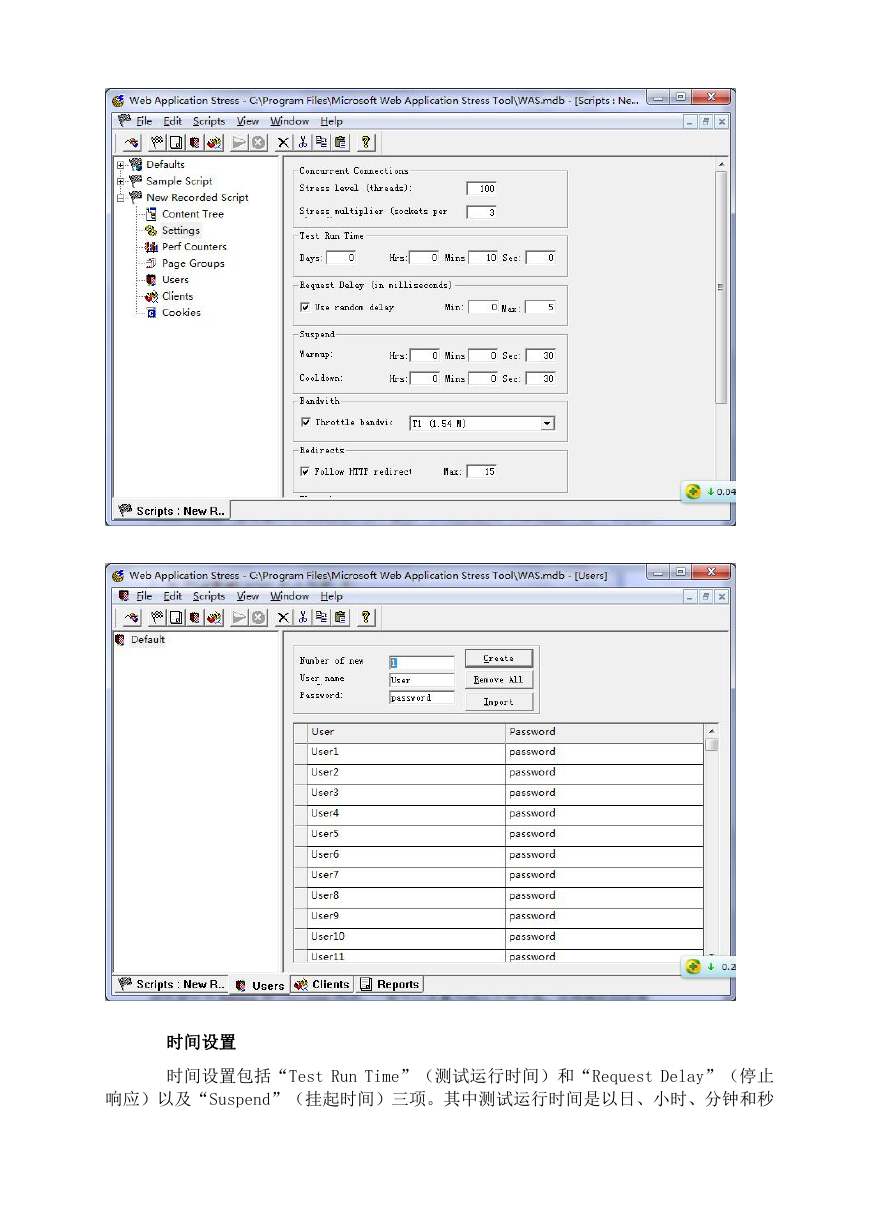Viewport: 869px width, 1228px height.
Task: Select Page Groups in script tree
Action: click(x=193, y=264)
